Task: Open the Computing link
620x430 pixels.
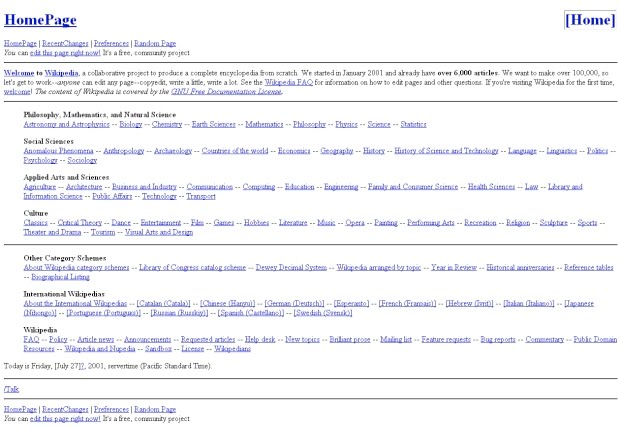Action: 259,187
